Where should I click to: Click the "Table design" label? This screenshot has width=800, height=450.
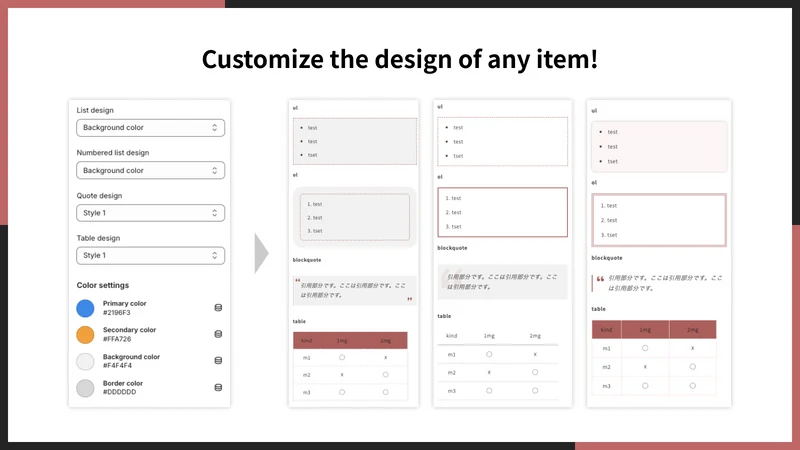(x=98, y=238)
